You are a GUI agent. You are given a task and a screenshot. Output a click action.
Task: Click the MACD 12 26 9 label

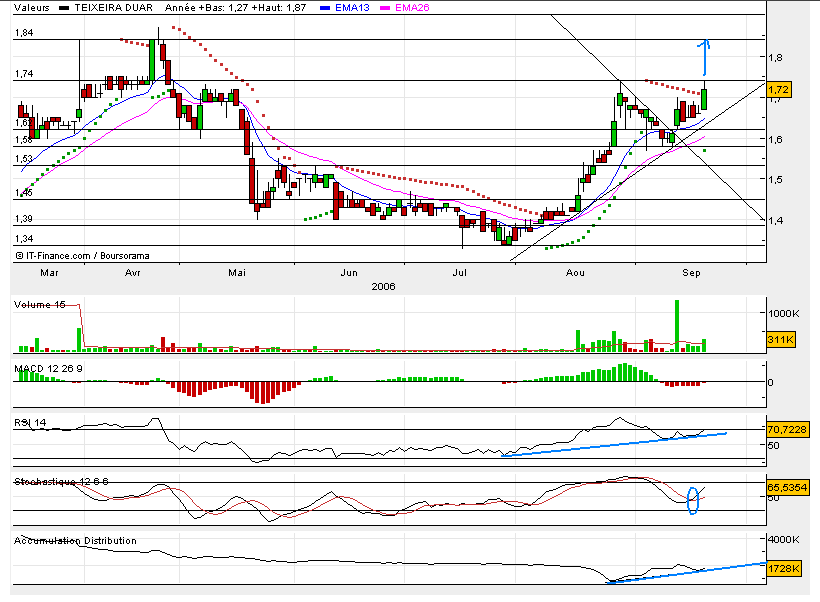48,369
